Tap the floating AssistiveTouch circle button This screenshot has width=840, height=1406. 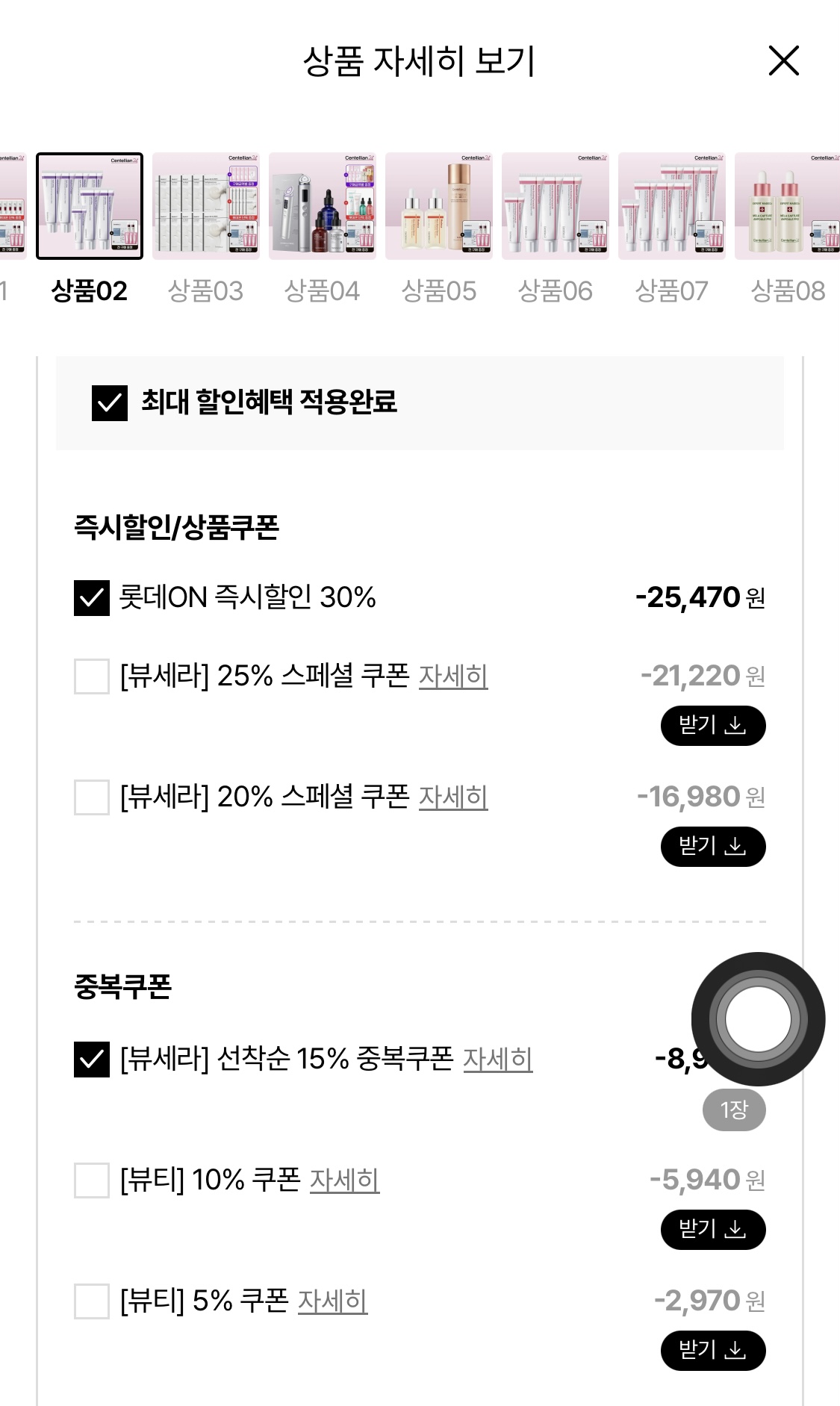click(758, 1019)
